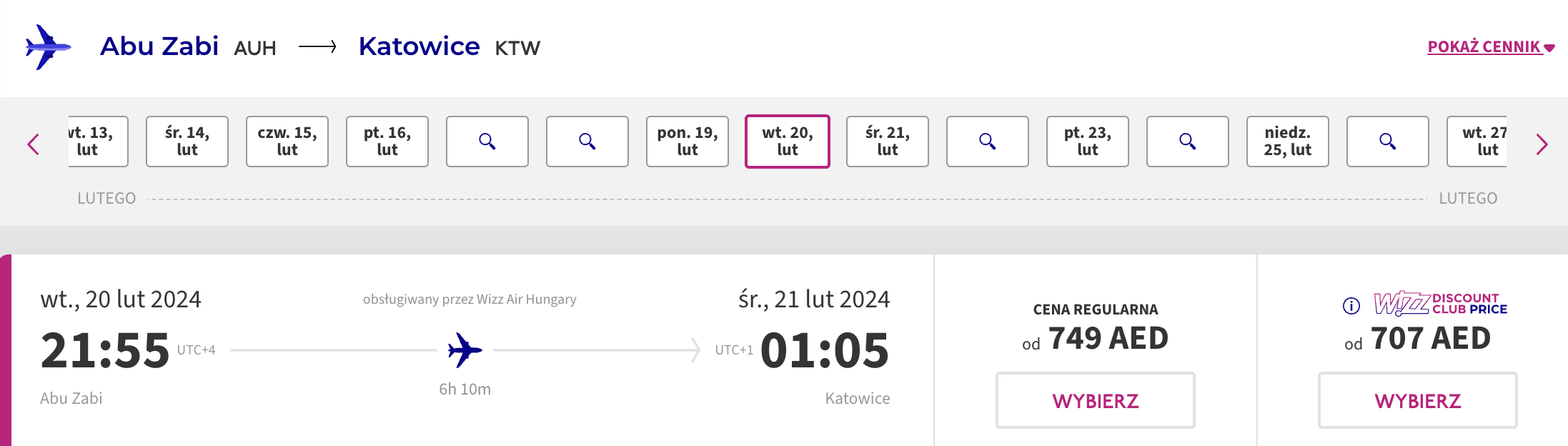
Task: Show later dates with right arrow
Action: tap(1542, 144)
